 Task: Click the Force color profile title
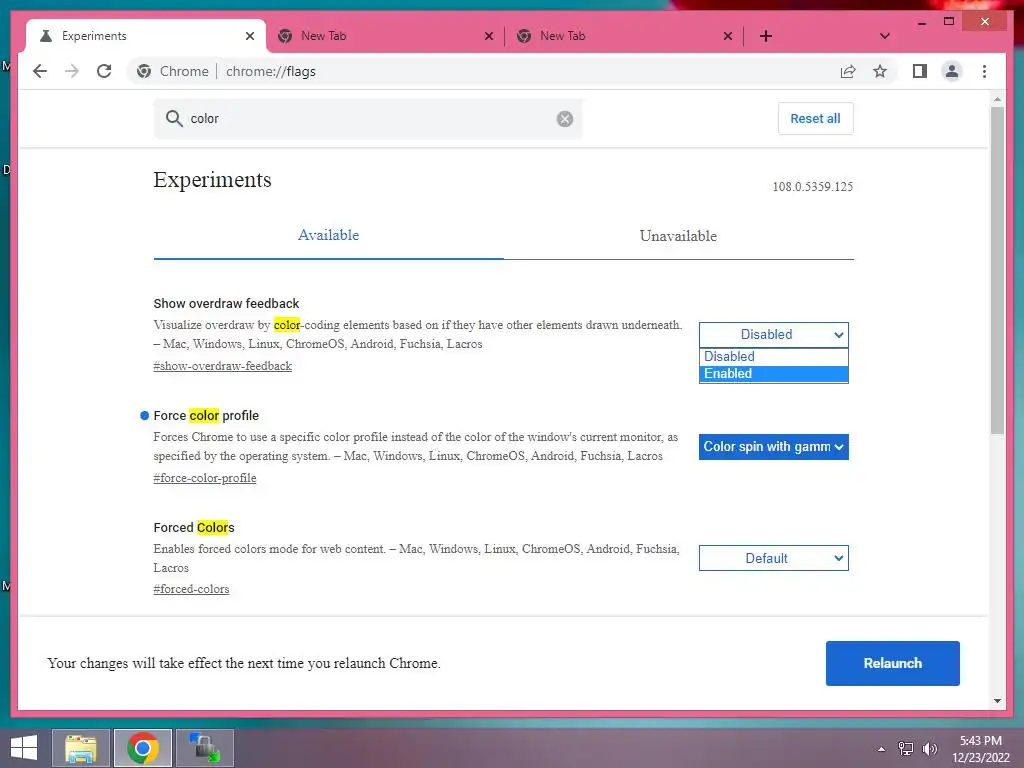point(206,415)
